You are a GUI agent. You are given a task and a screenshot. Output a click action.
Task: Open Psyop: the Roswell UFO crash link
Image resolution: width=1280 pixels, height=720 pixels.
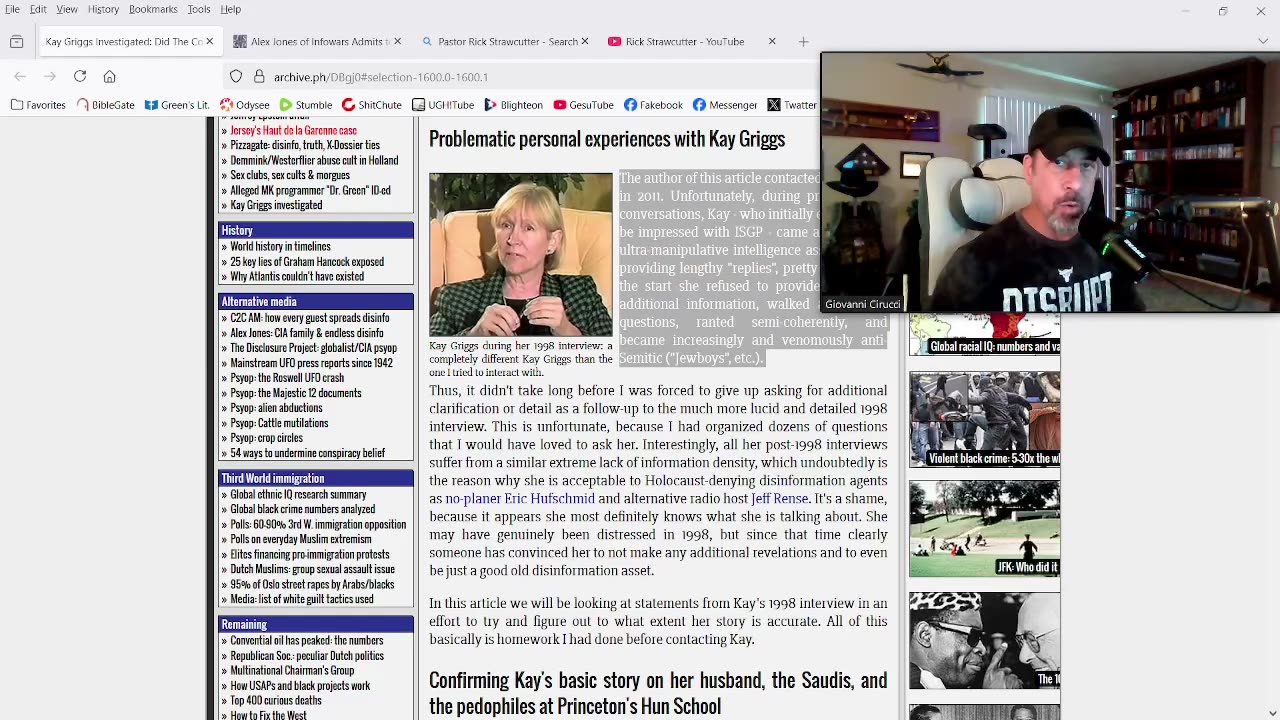pos(287,378)
